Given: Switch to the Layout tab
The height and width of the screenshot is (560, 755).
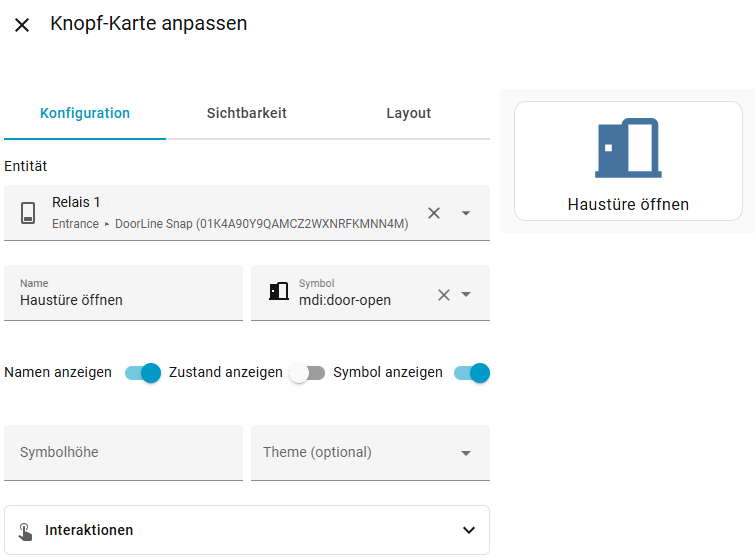Looking at the screenshot, I should 408,113.
